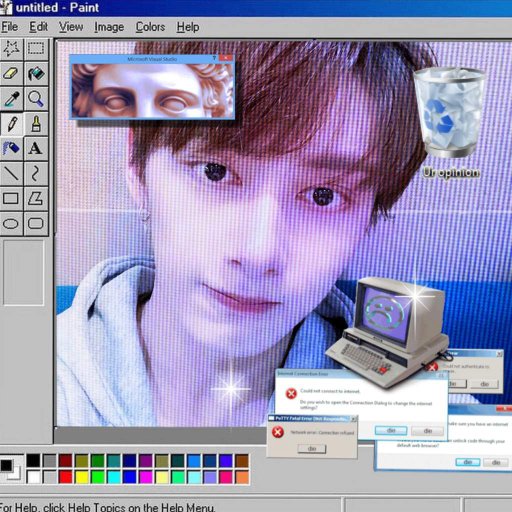Activate the Fill With Color bucket

pos(36,73)
